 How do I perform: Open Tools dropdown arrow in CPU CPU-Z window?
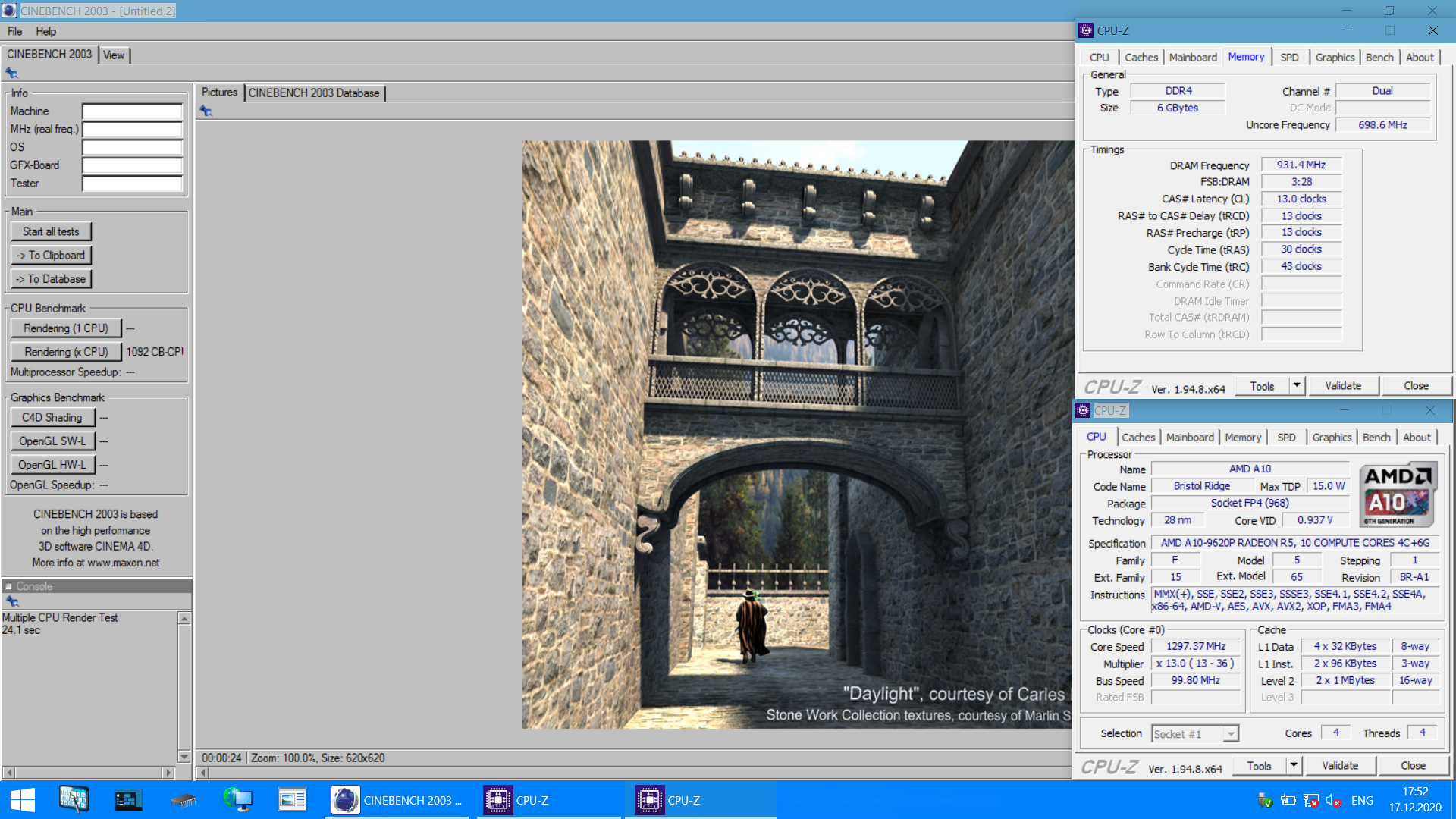(x=1294, y=766)
